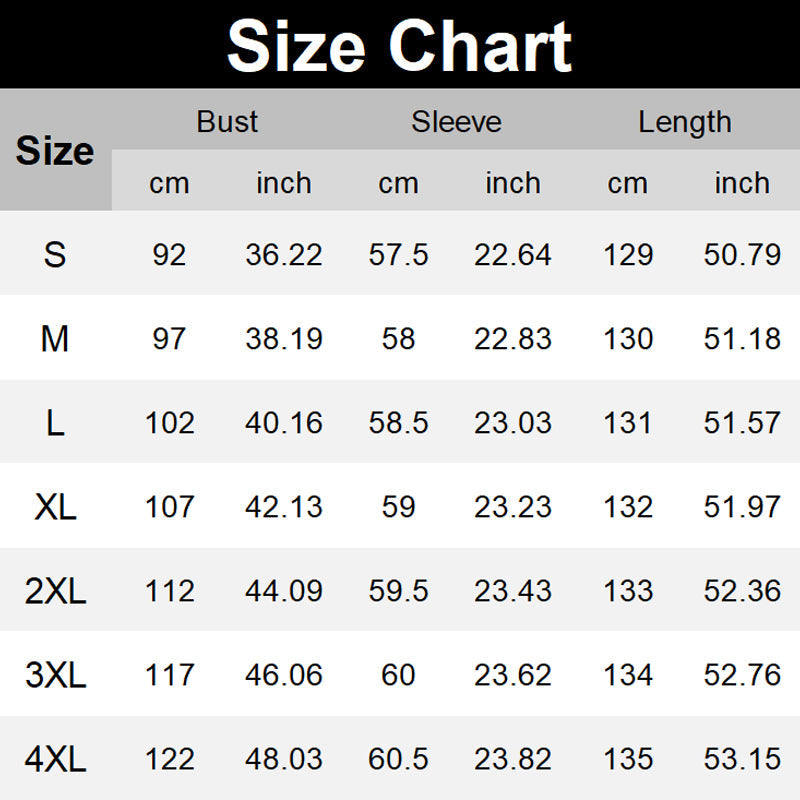The image size is (800, 800).
Task: Click the L size row label
Action: 55,423
